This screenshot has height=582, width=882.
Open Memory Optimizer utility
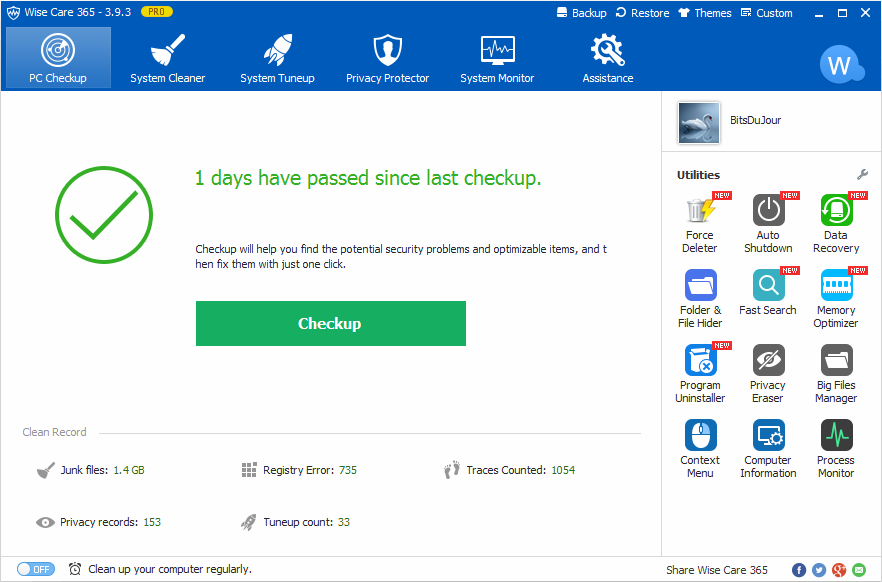pos(836,299)
